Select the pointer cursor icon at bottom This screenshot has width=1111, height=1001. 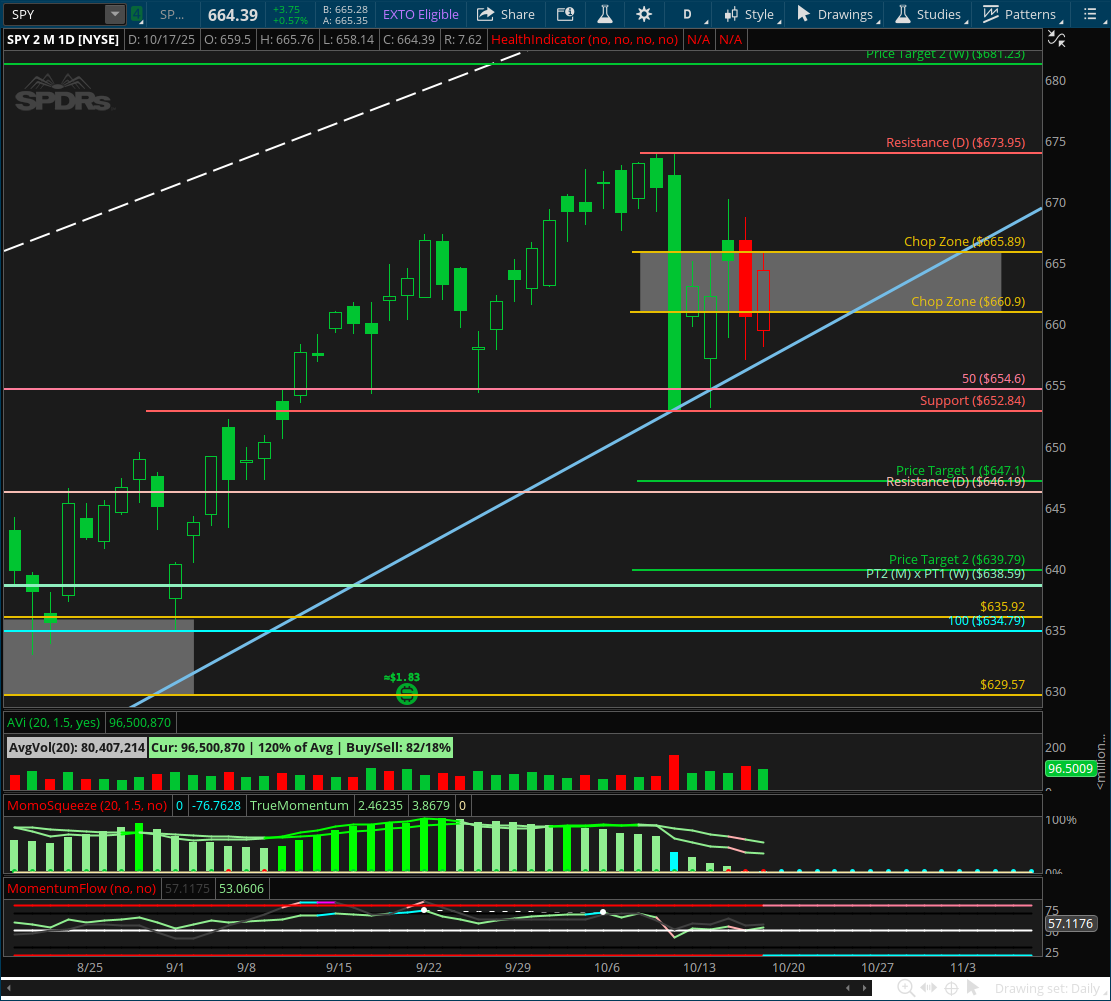(973, 988)
